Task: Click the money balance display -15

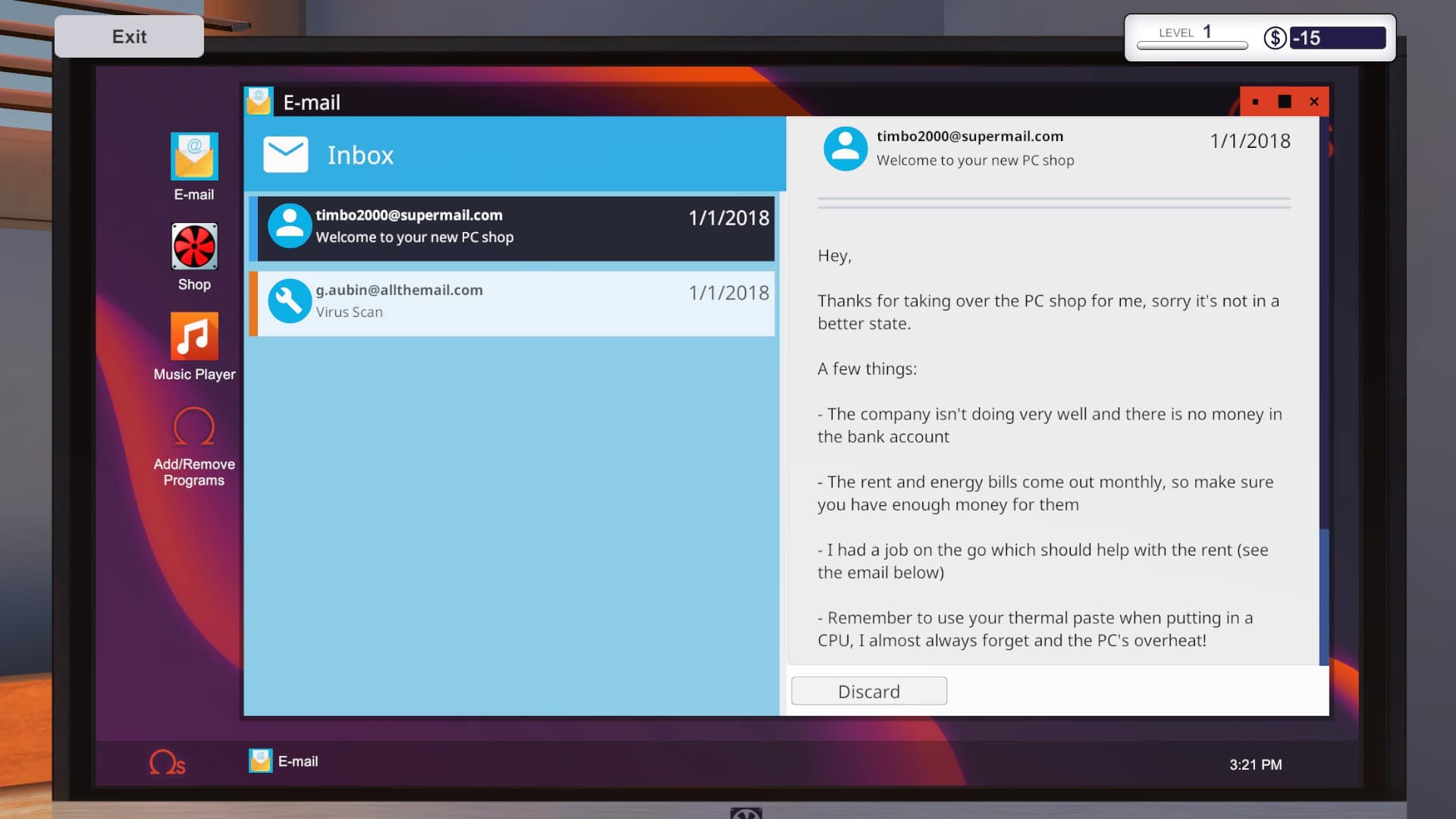Action: 1338,38
